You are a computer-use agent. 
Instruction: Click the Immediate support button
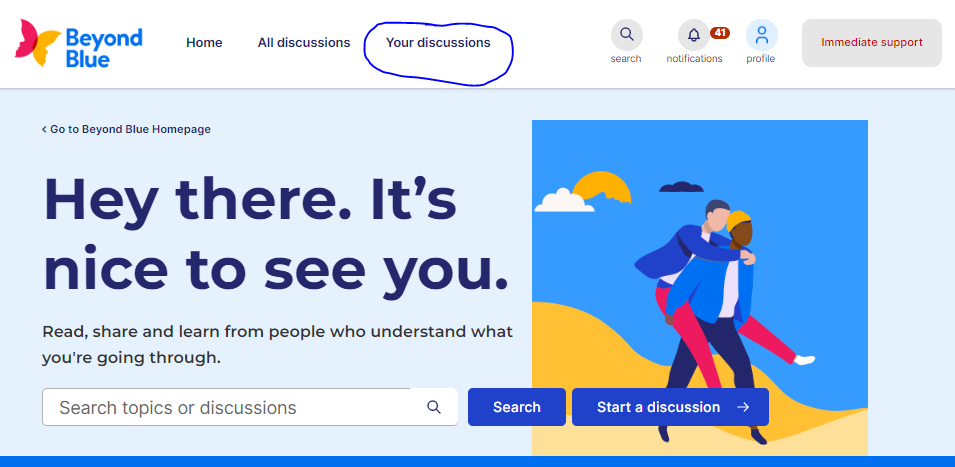(x=872, y=43)
